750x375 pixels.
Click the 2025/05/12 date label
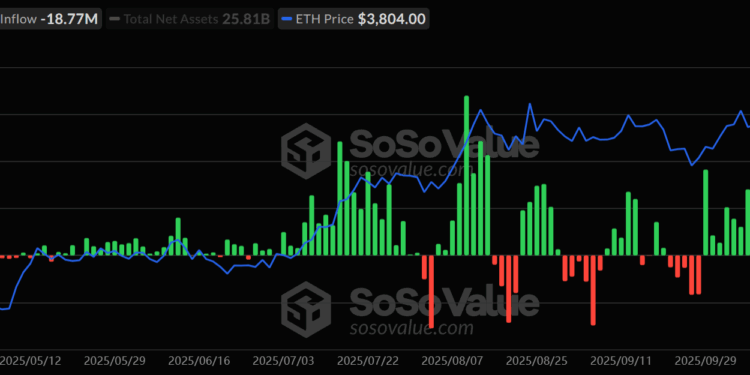coord(30,361)
